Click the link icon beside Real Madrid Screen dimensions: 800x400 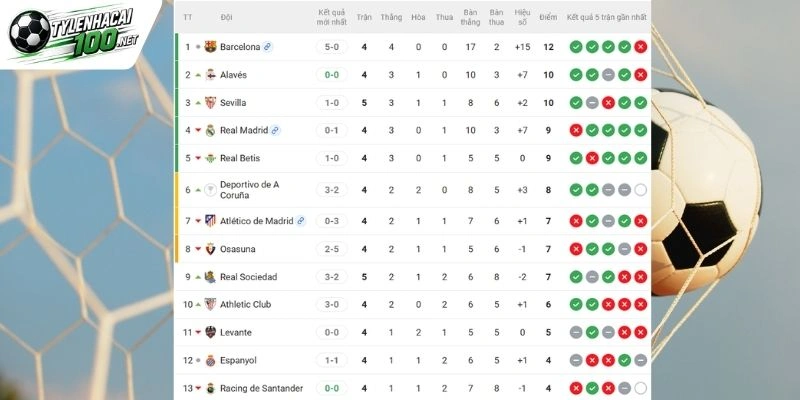coord(275,130)
